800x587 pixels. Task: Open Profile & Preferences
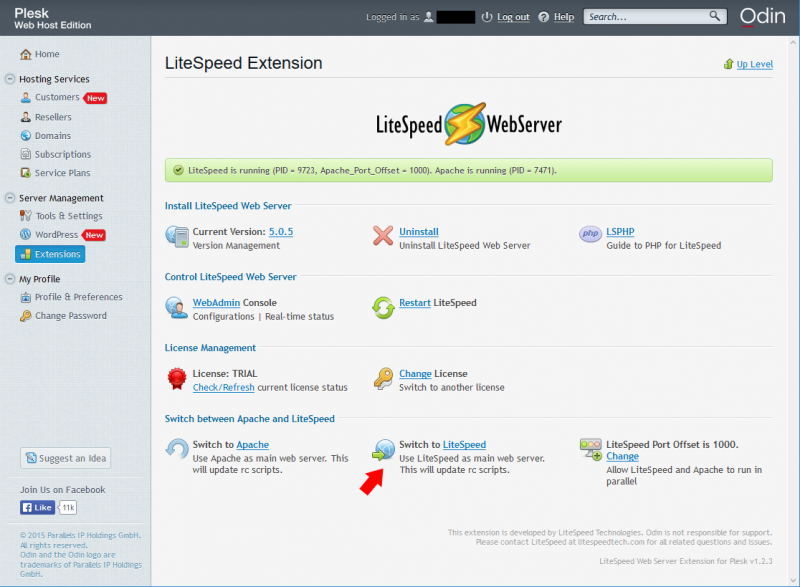(x=79, y=297)
